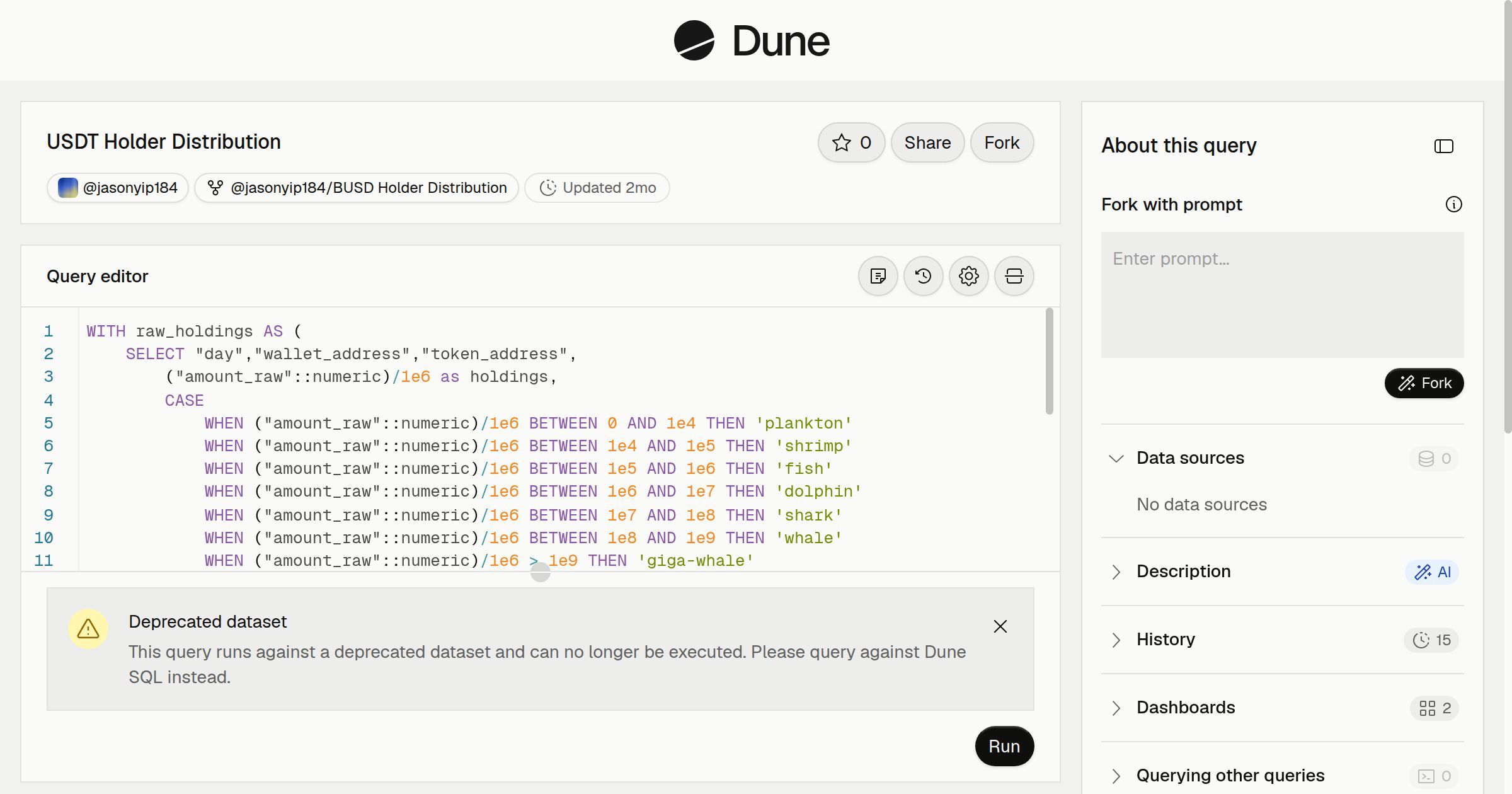
Task: Click the USDT Holder Distribution title
Action: pyautogui.click(x=164, y=142)
